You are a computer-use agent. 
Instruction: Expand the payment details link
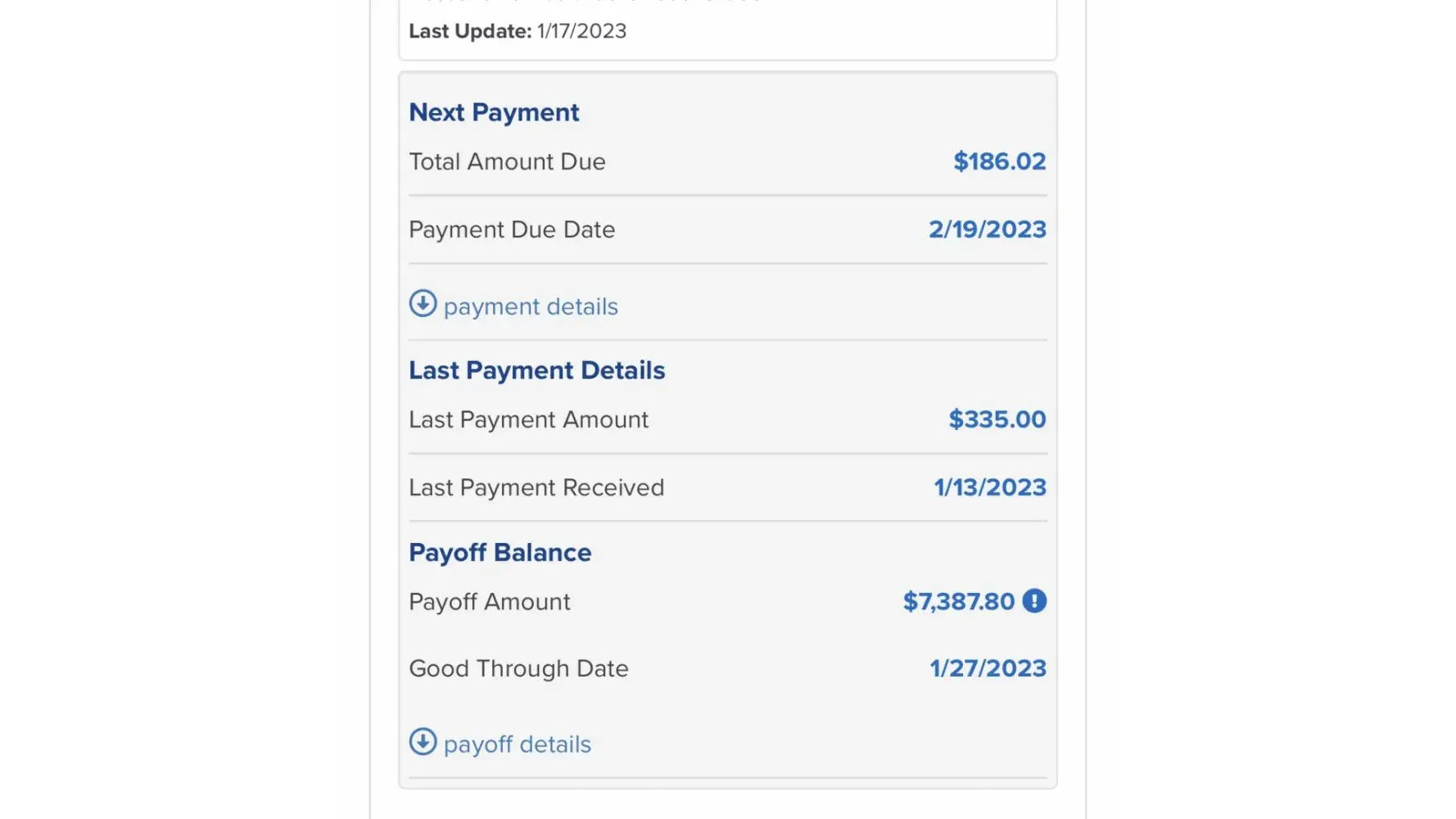tap(531, 306)
